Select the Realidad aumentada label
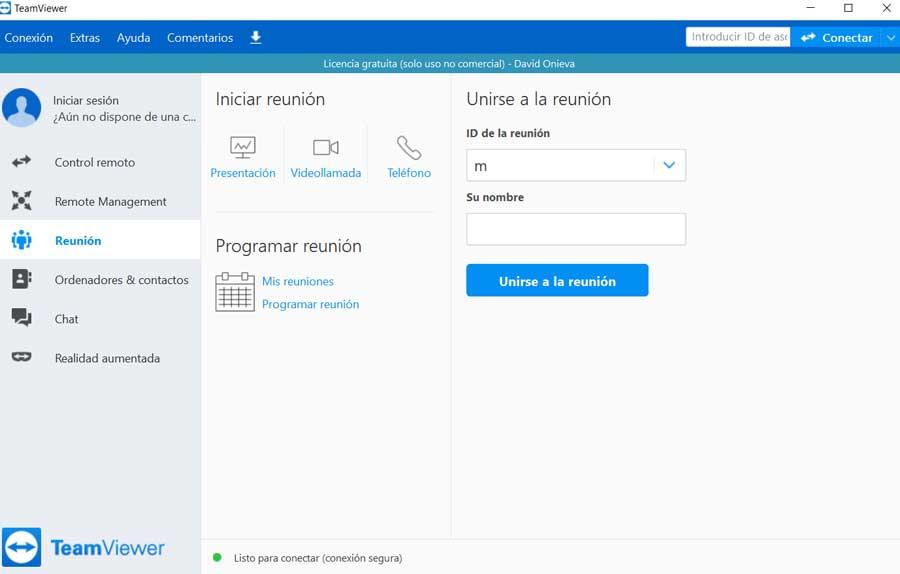Screen dimensions: 900x574 click(x=107, y=358)
